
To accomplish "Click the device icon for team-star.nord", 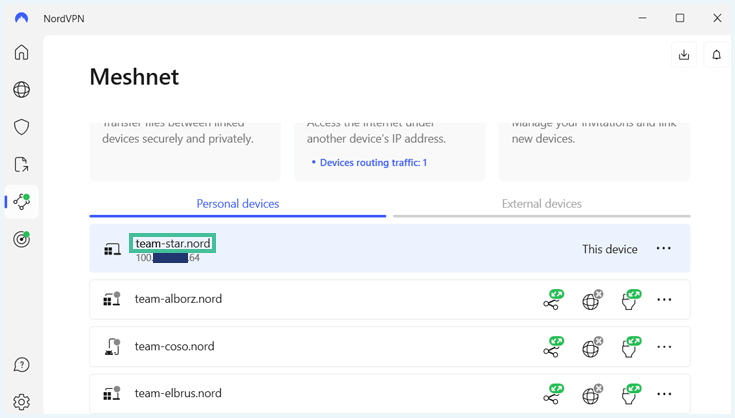I will (x=112, y=249).
